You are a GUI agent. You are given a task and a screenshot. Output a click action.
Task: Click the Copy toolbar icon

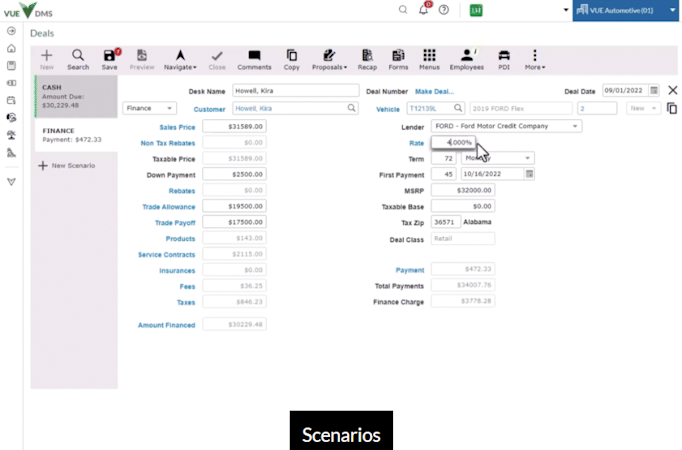(291, 60)
